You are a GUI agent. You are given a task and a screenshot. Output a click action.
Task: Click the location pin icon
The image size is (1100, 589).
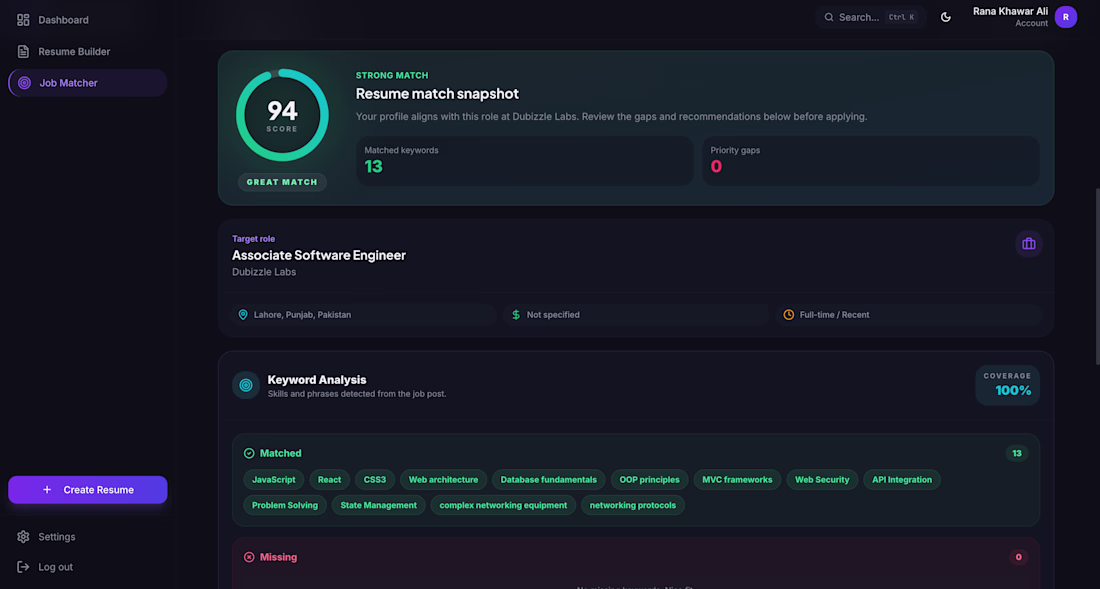click(x=243, y=315)
